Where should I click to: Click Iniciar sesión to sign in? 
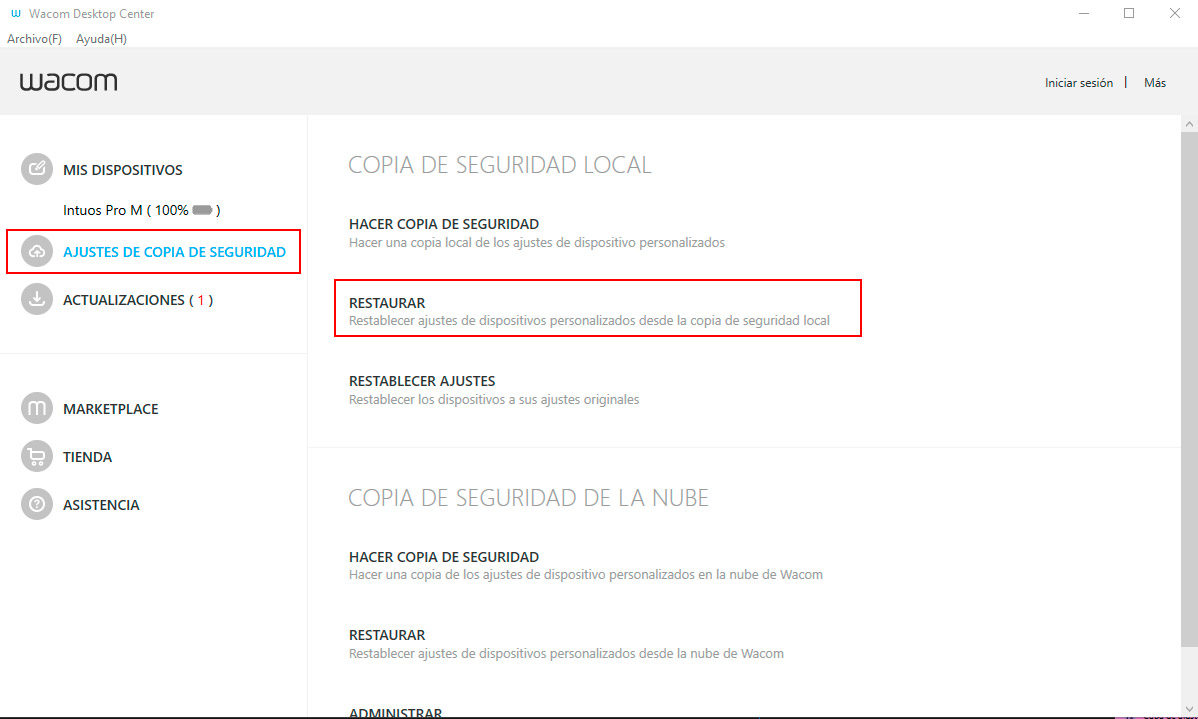pos(1078,83)
